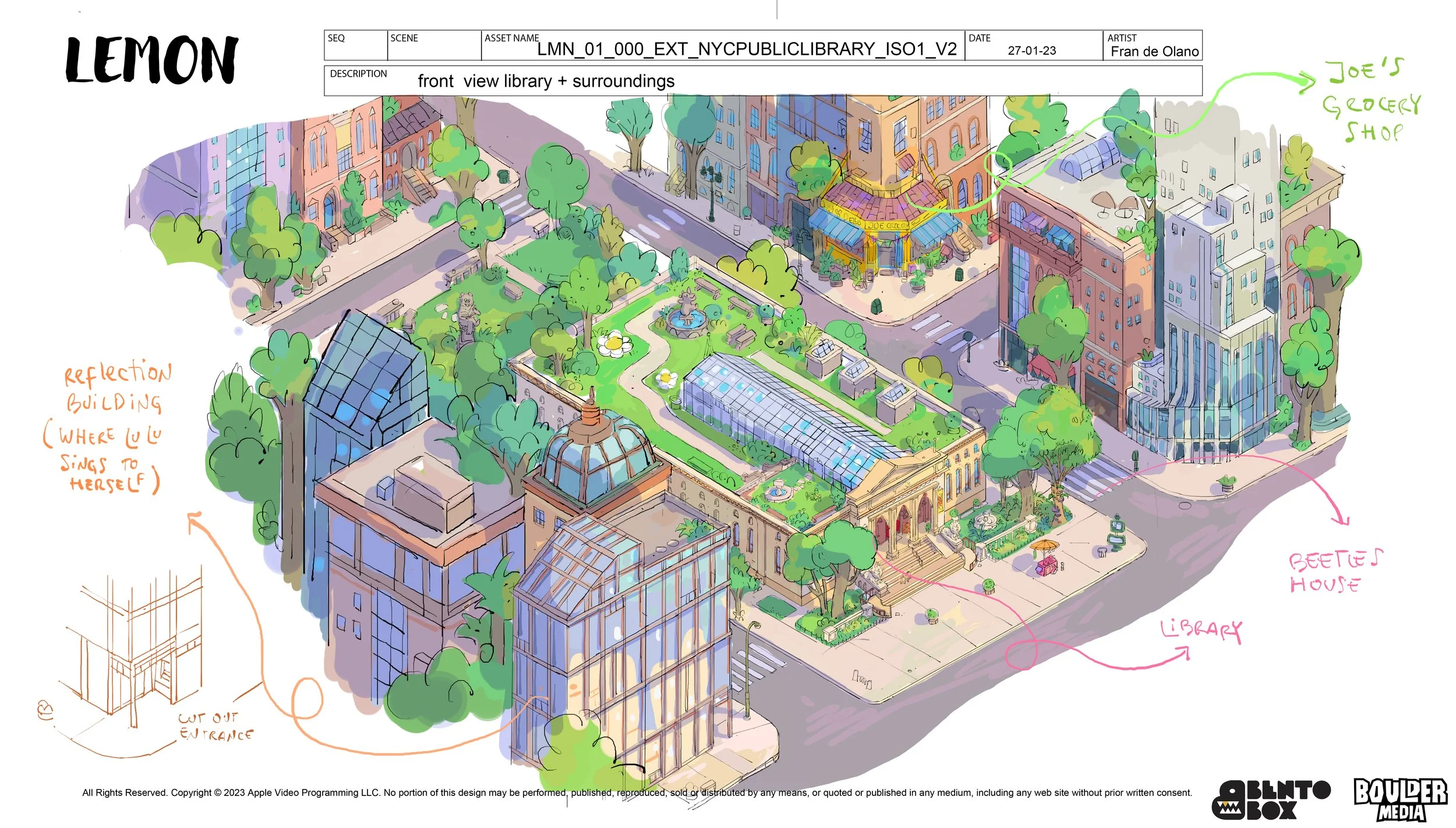Click the artist name Fran de Olano
Screen dimensions: 1456x828
[1154, 51]
